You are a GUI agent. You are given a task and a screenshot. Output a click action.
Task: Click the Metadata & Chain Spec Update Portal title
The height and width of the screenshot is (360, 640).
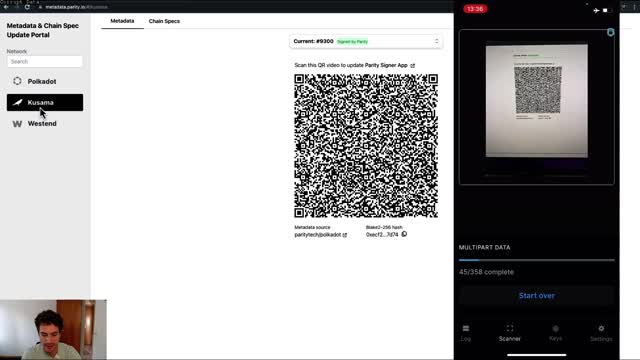point(42,30)
